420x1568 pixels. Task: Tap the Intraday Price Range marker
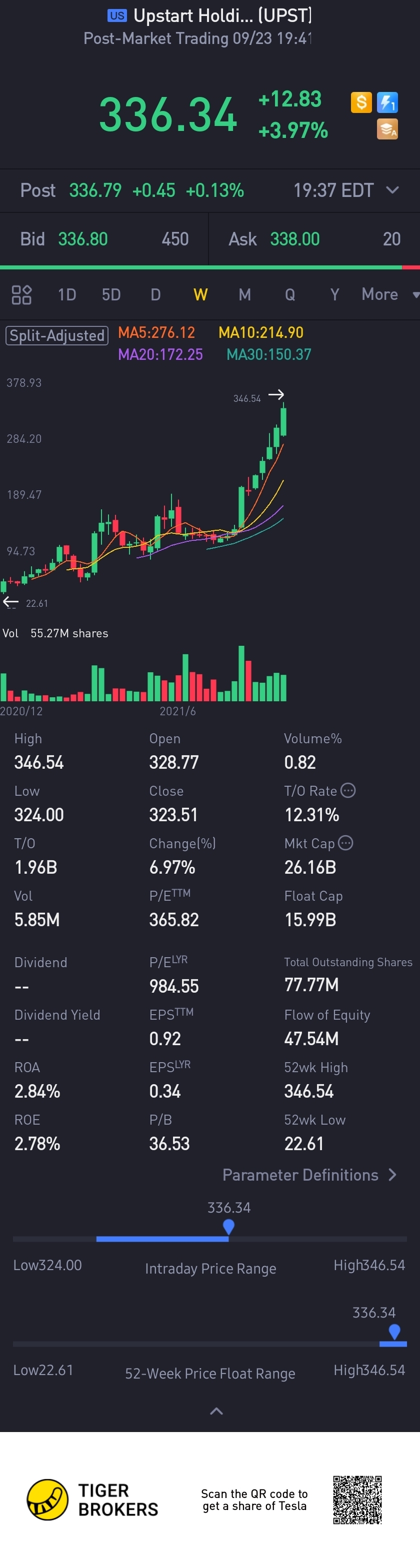coord(229,1227)
